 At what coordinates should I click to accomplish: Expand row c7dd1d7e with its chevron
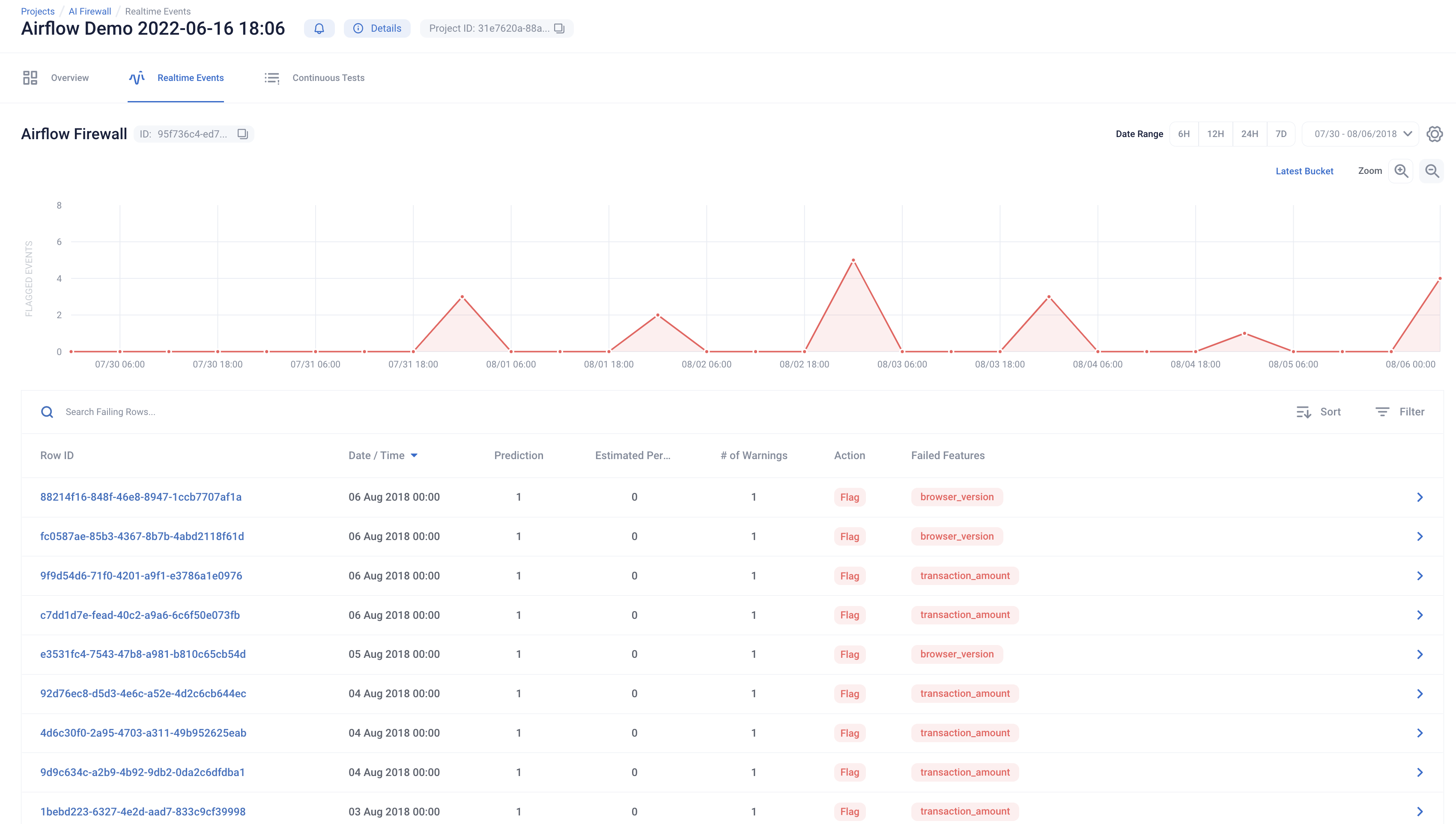1420,615
